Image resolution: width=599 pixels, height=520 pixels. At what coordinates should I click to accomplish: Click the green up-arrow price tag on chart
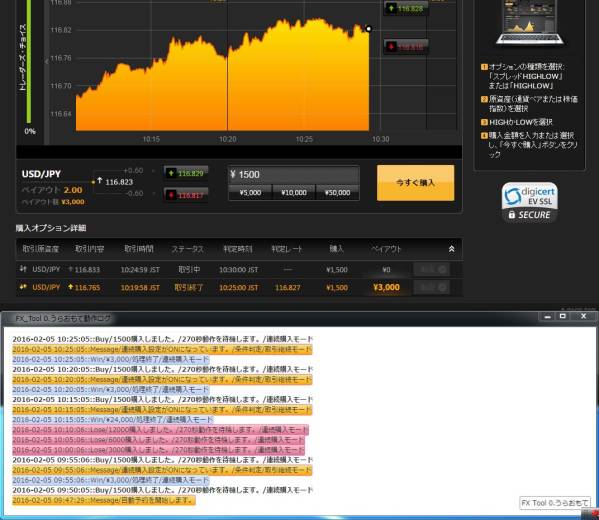coord(406,8)
